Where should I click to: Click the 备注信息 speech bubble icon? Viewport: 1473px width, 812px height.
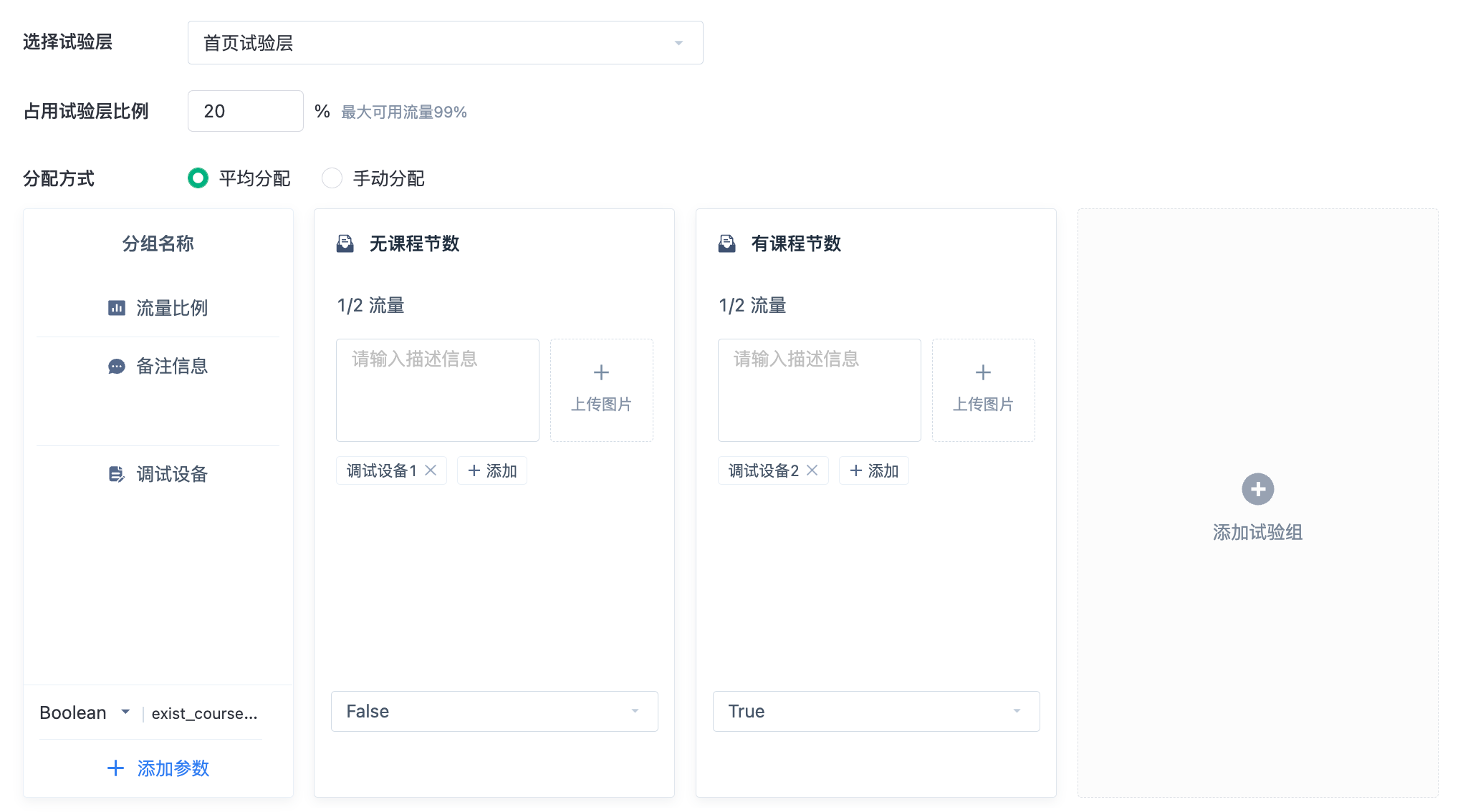coord(116,367)
